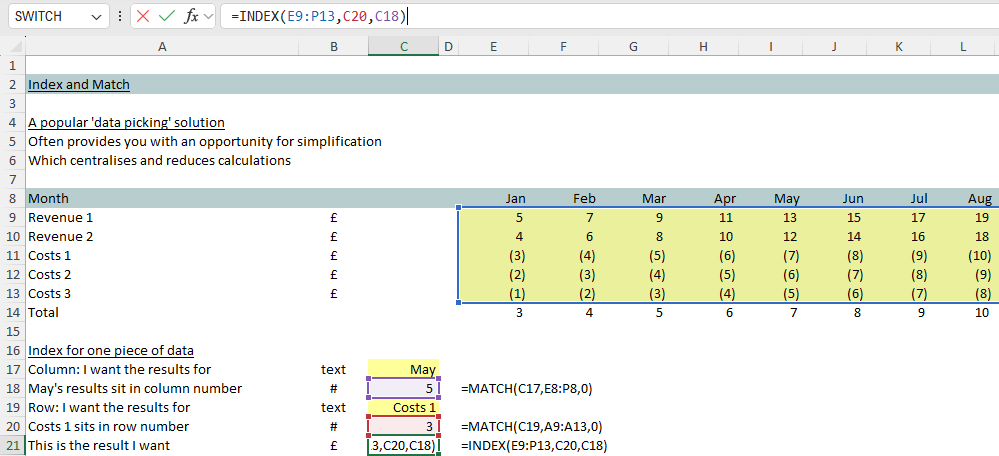The image size is (999, 456).
Task: Click the cell showing row number 3
Action: pyautogui.click(x=403, y=426)
